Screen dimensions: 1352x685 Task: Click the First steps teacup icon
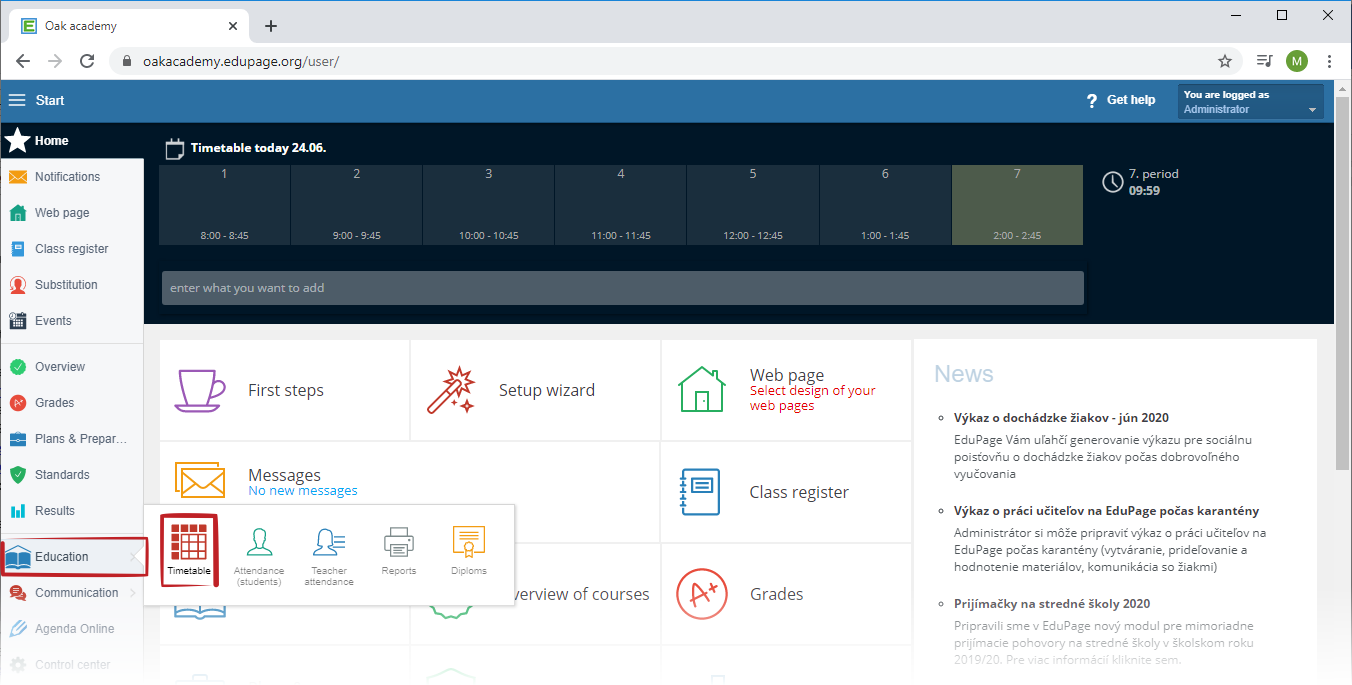[x=202, y=390]
